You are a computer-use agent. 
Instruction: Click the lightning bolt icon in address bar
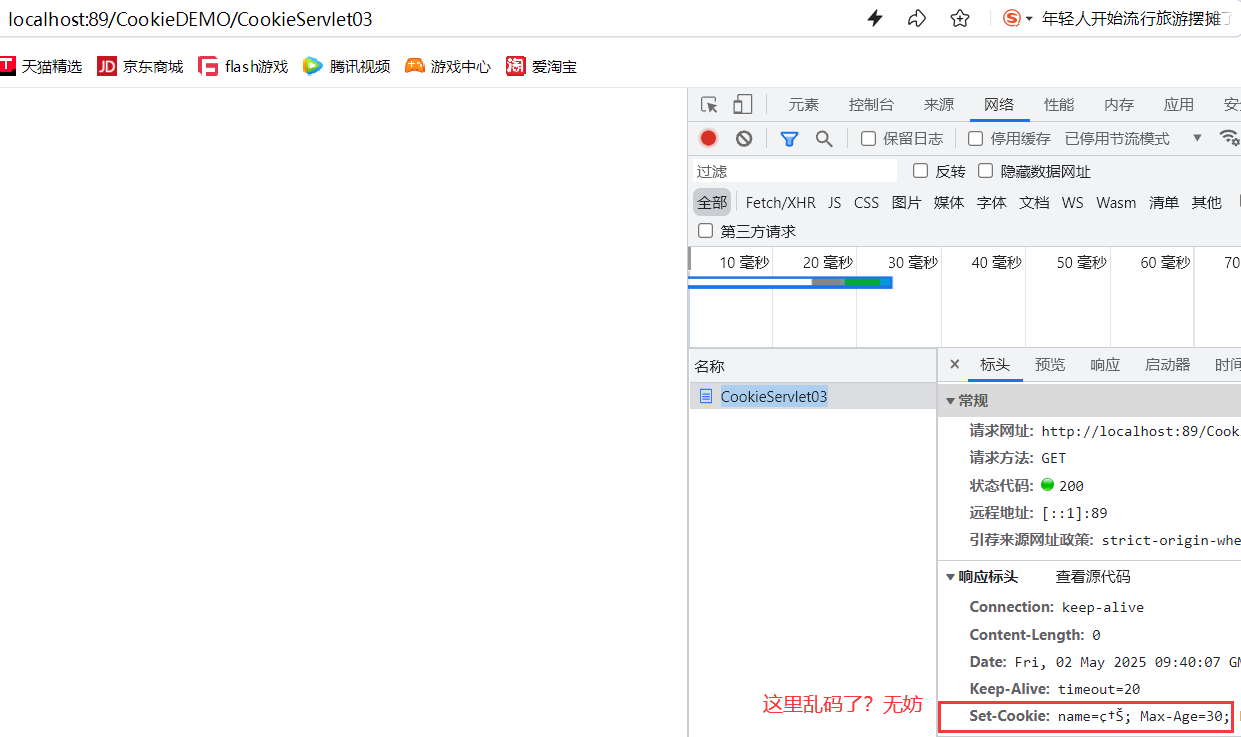tap(875, 18)
